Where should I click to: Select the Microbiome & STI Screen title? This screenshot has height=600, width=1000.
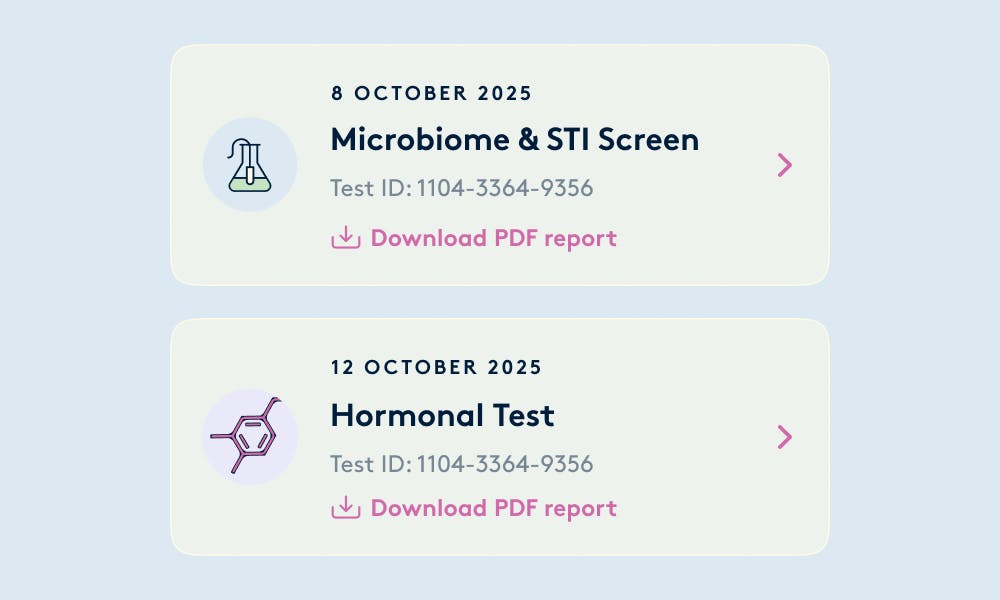click(x=514, y=139)
